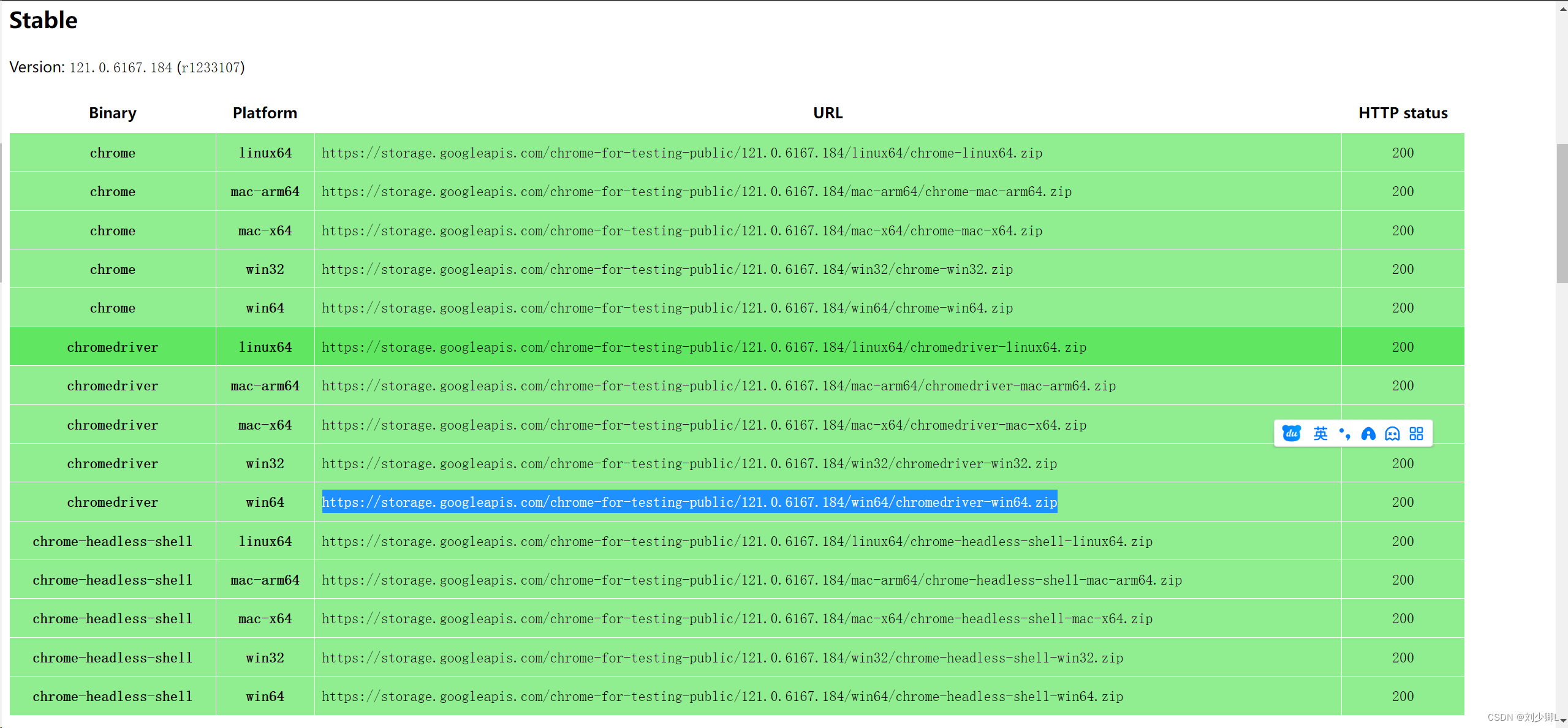This screenshot has width=1568, height=728.
Task: Click the HTTP status column header
Action: [x=1403, y=113]
